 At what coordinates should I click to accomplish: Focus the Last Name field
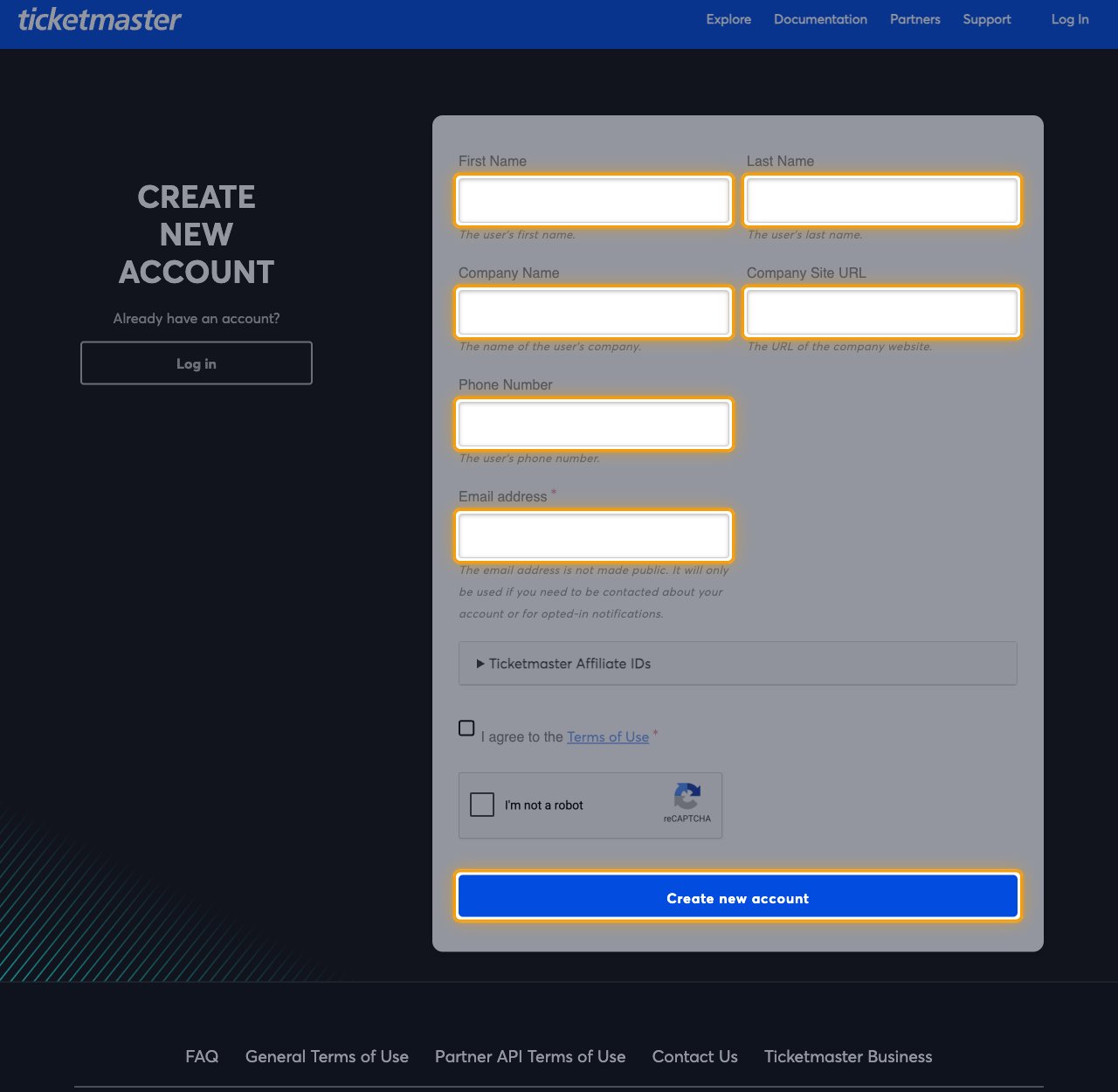882,200
